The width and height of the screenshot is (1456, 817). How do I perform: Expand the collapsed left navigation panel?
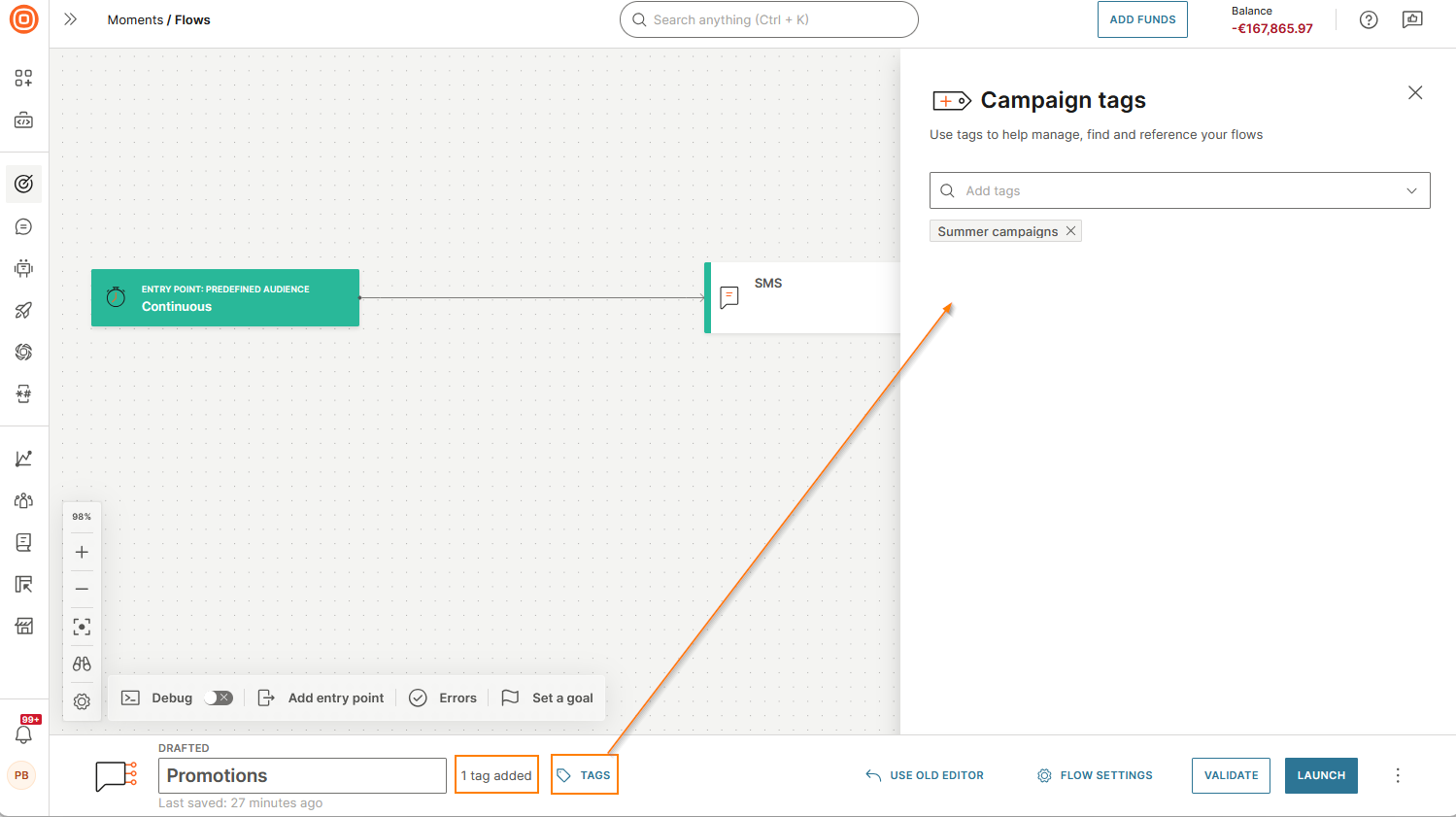(x=69, y=17)
